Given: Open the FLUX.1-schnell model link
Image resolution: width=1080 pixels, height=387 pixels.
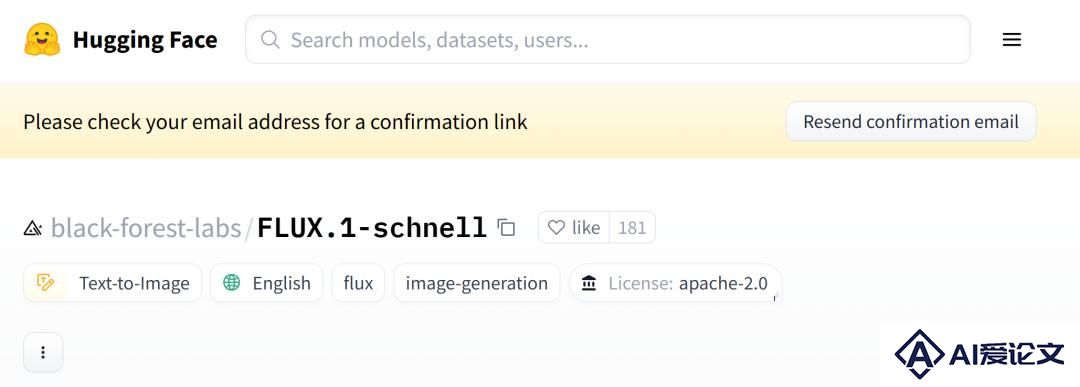Looking at the screenshot, I should (x=372, y=227).
